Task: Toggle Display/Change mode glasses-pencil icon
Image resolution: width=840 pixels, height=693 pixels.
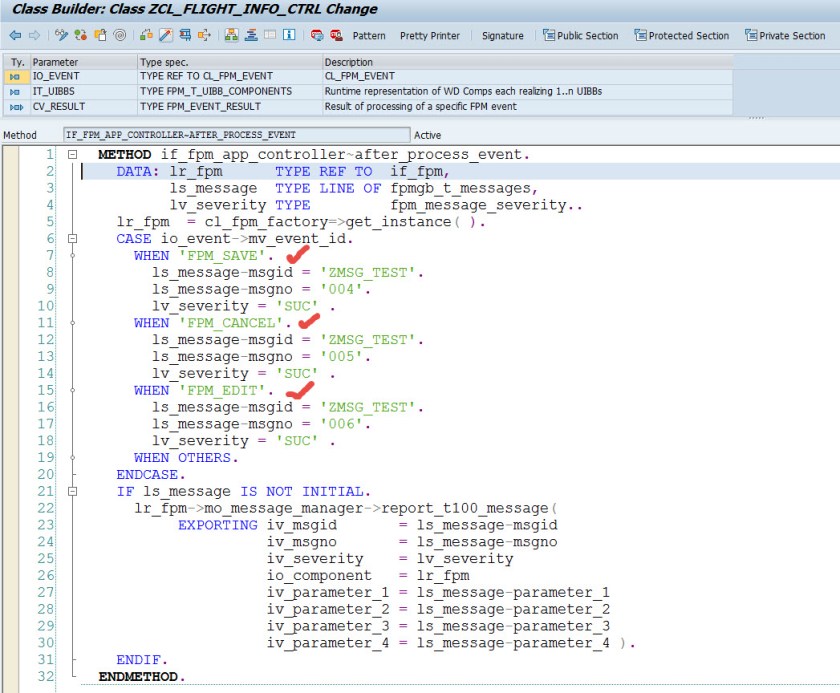Action: (62, 35)
